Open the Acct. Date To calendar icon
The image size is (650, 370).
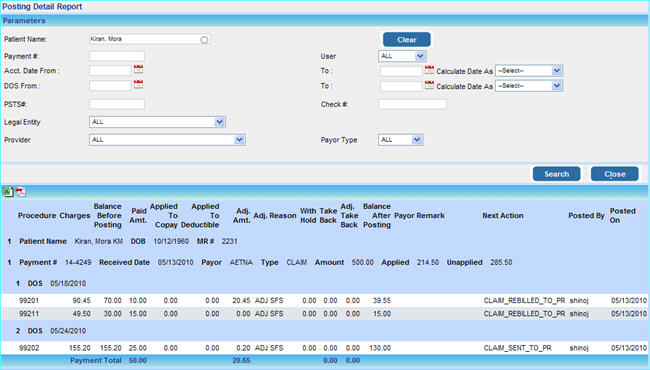(429, 70)
